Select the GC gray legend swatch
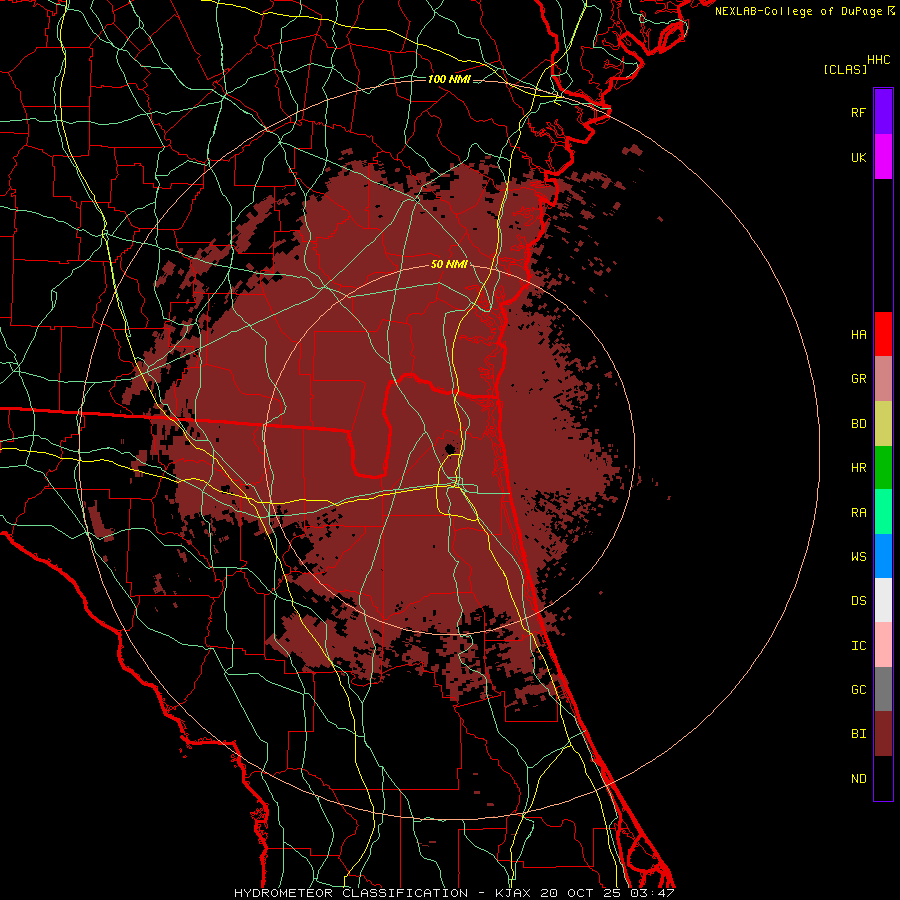The image size is (900, 900). click(x=883, y=689)
